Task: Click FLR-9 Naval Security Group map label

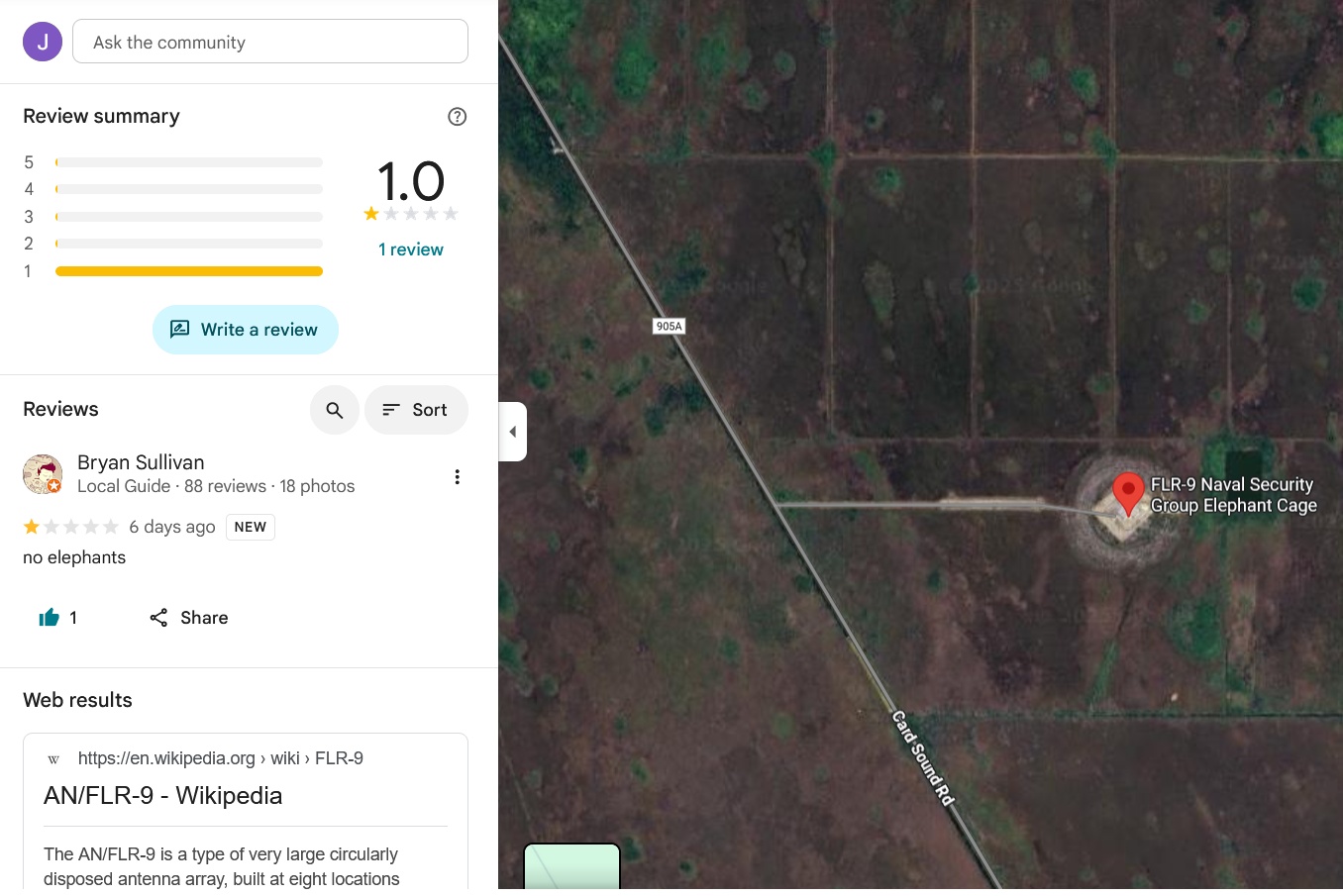Action: coord(1232,495)
